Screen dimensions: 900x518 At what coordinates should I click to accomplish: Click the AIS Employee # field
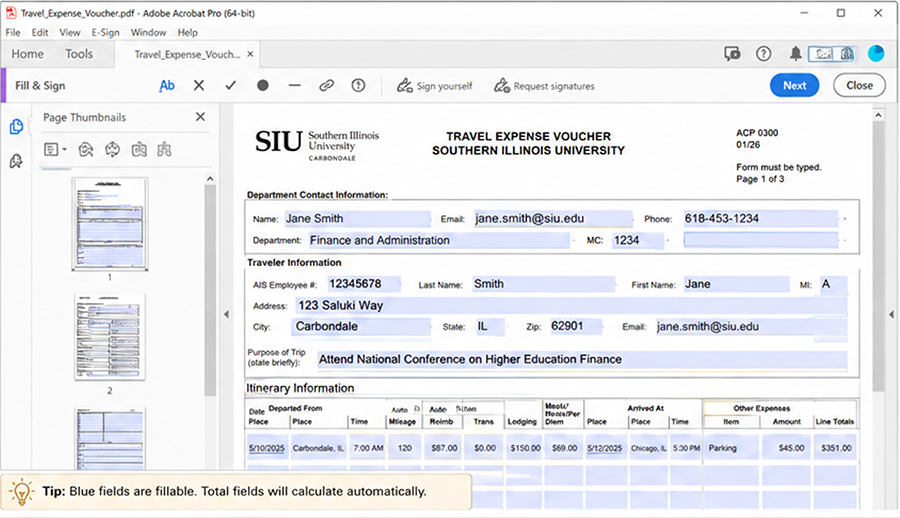pyautogui.click(x=364, y=284)
